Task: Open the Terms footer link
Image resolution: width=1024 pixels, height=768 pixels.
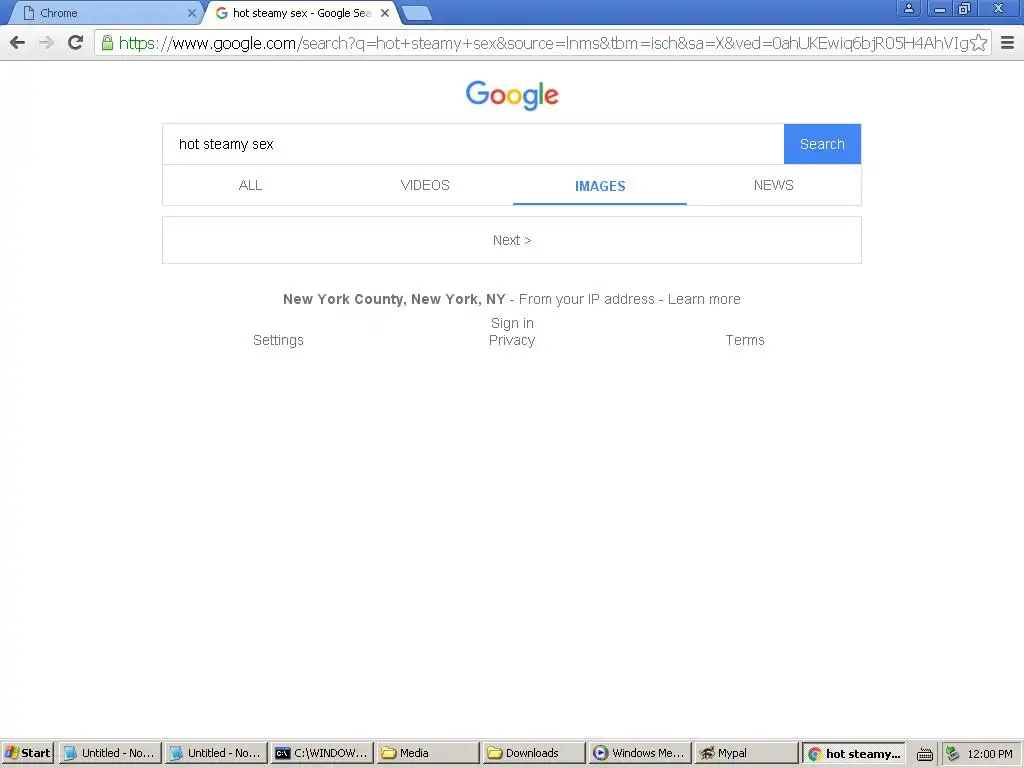Action: click(745, 340)
